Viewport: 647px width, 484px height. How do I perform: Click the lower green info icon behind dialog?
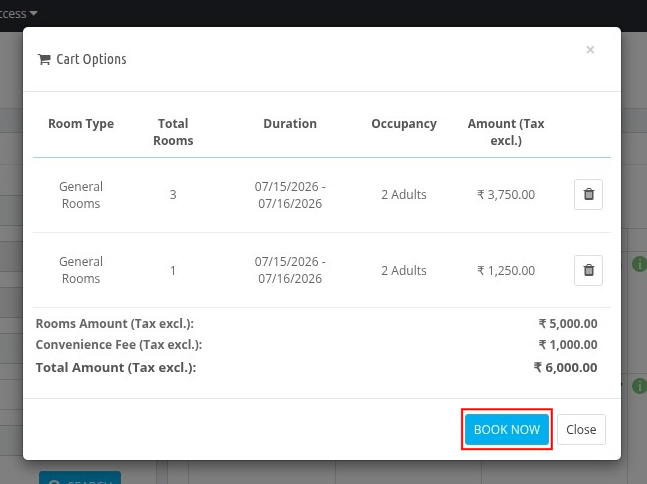(639, 386)
